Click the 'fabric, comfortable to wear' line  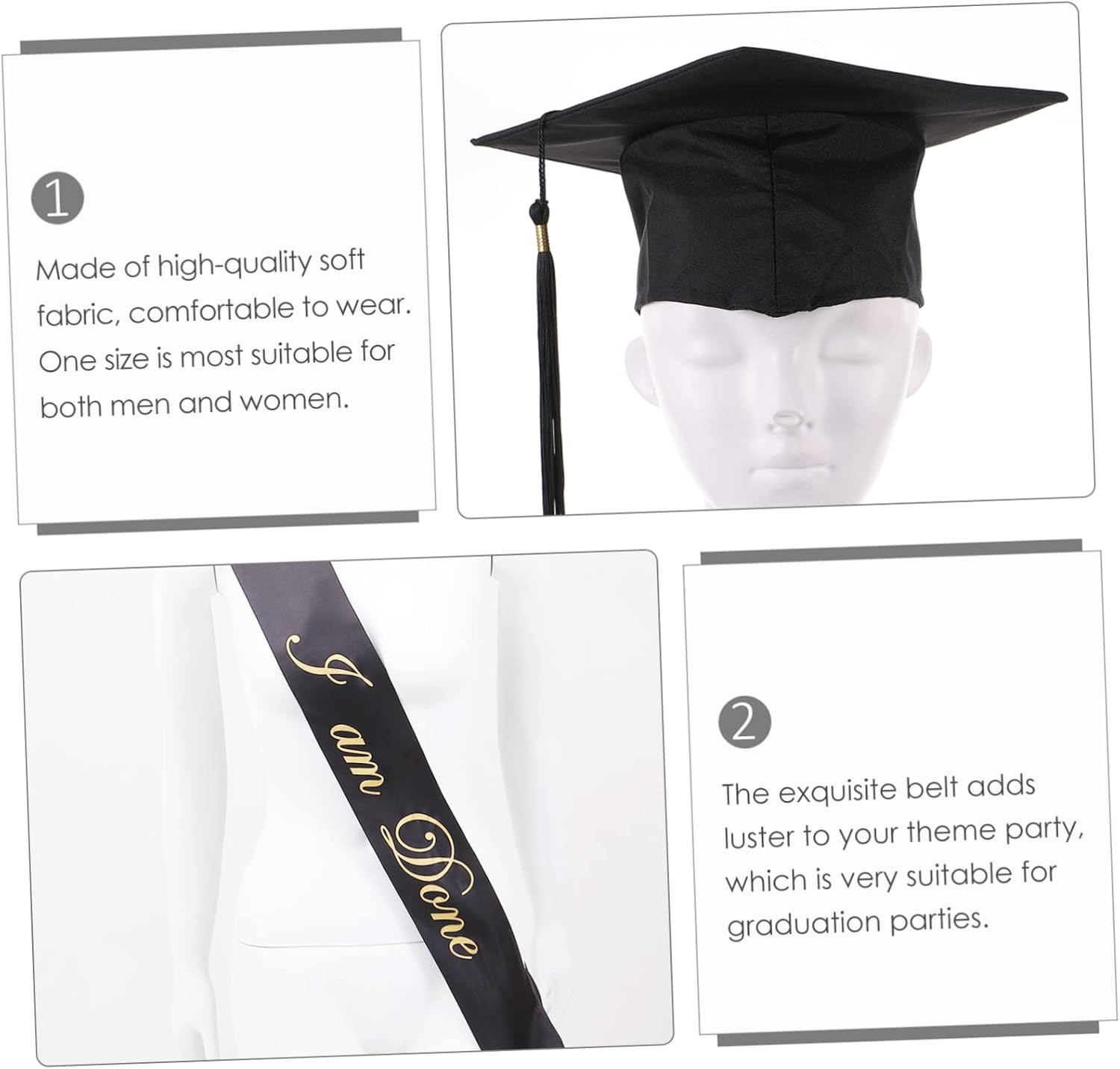tap(224, 310)
